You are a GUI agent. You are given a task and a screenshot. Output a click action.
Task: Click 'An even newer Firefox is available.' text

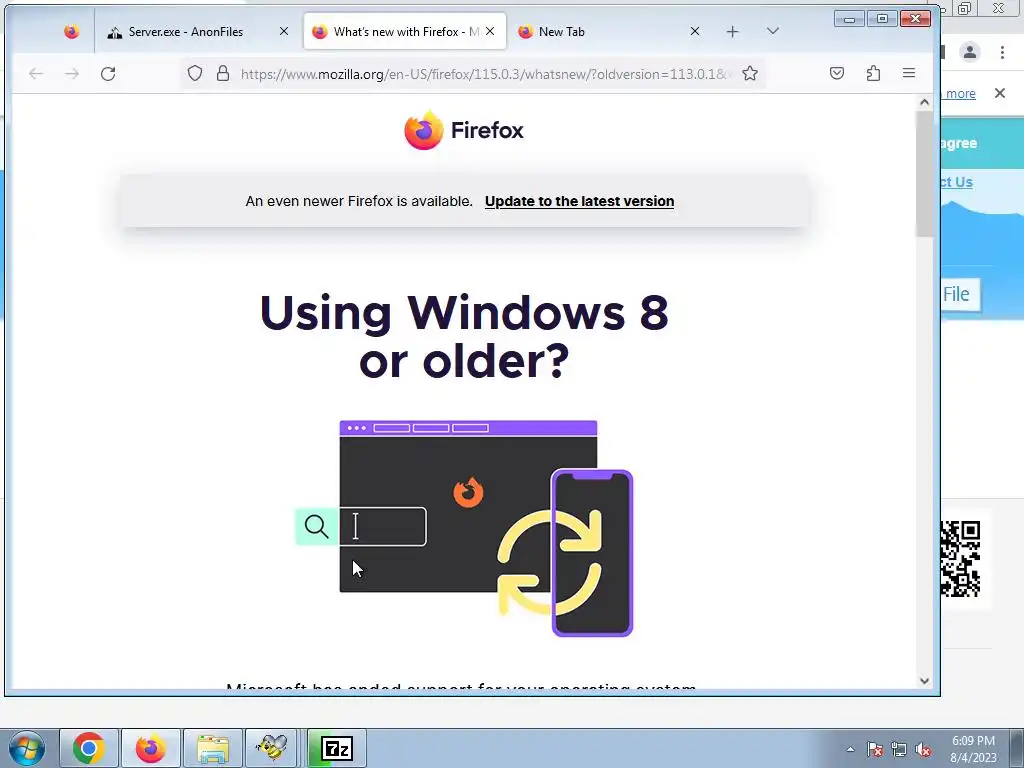(x=359, y=201)
